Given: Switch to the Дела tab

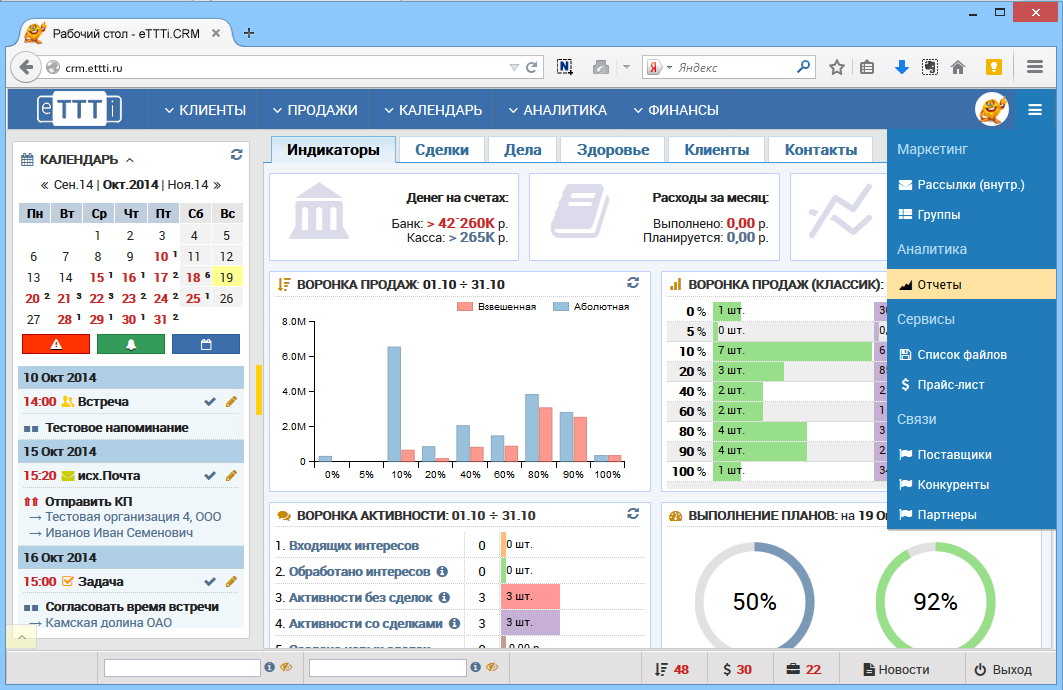Looking at the screenshot, I should (523, 150).
